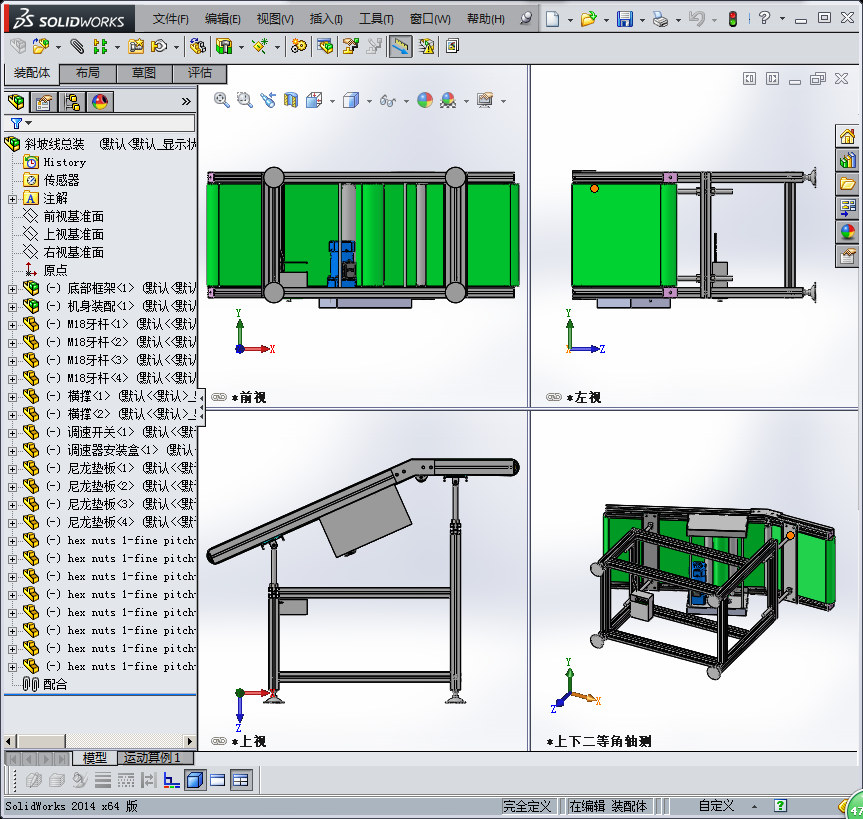This screenshot has height=819, width=863.
Task: Click the Interference Detection icon
Action: coord(427,46)
